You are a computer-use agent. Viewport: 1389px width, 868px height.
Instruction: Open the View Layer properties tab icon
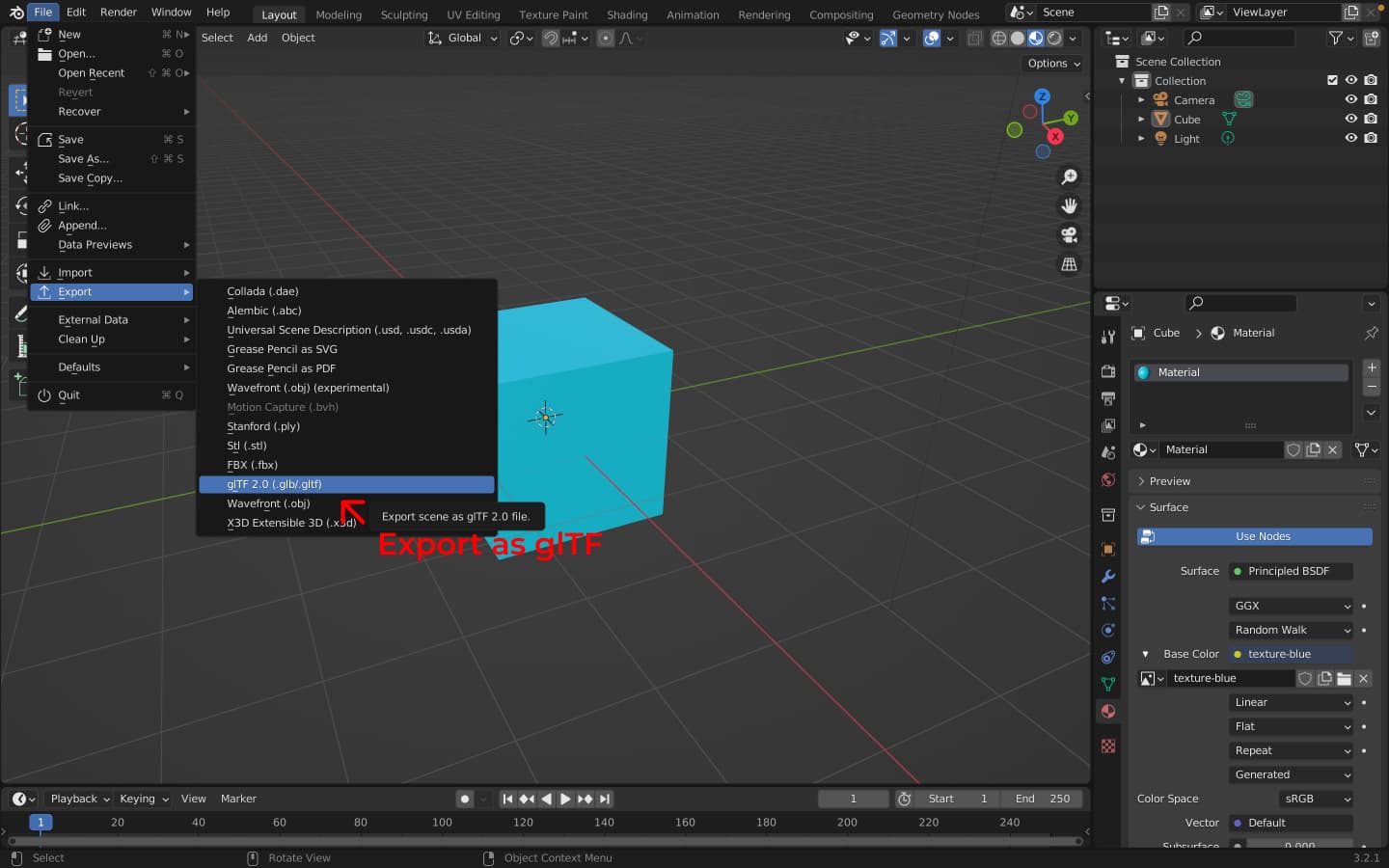pyautogui.click(x=1108, y=425)
